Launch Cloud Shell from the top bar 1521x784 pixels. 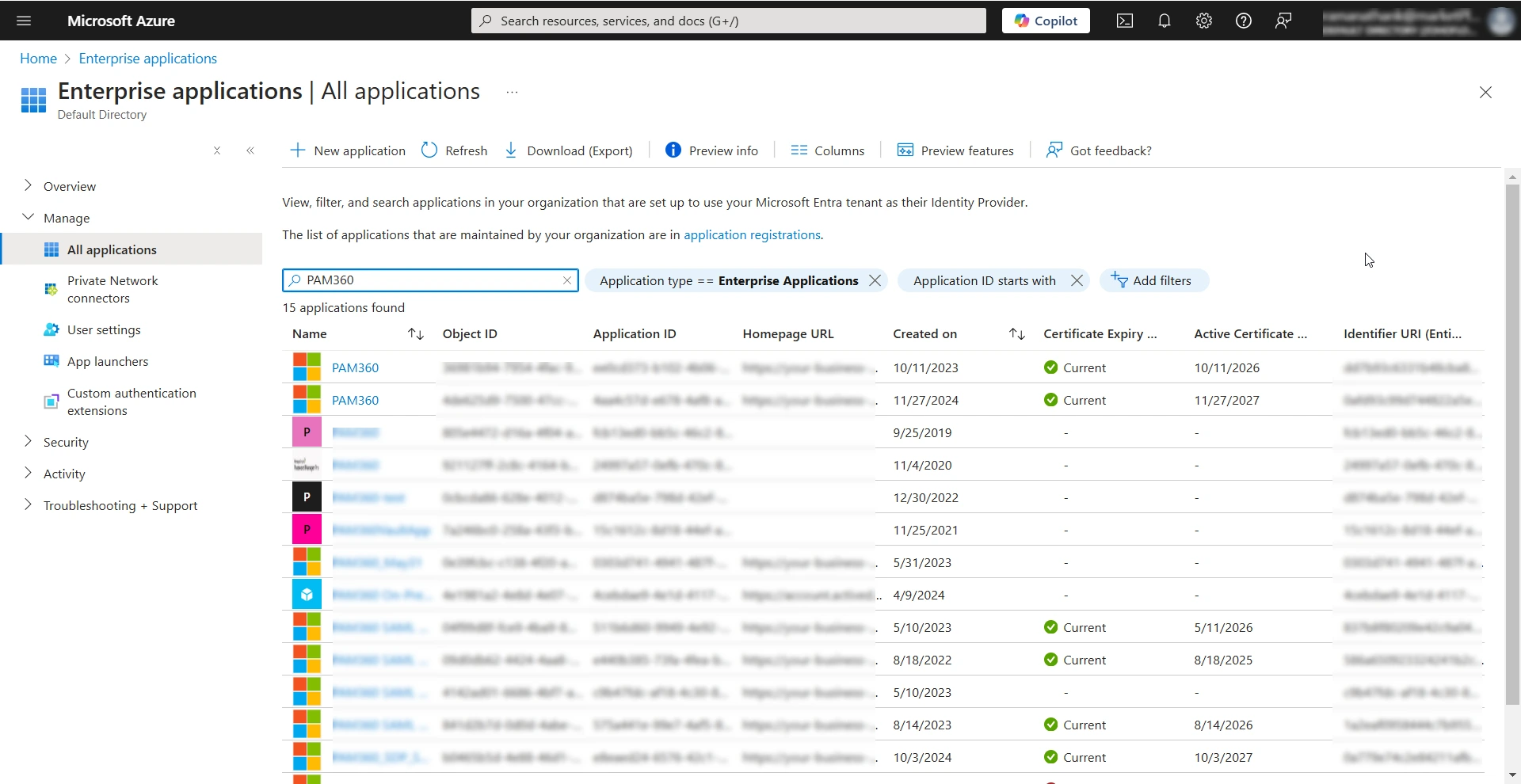[1125, 21]
